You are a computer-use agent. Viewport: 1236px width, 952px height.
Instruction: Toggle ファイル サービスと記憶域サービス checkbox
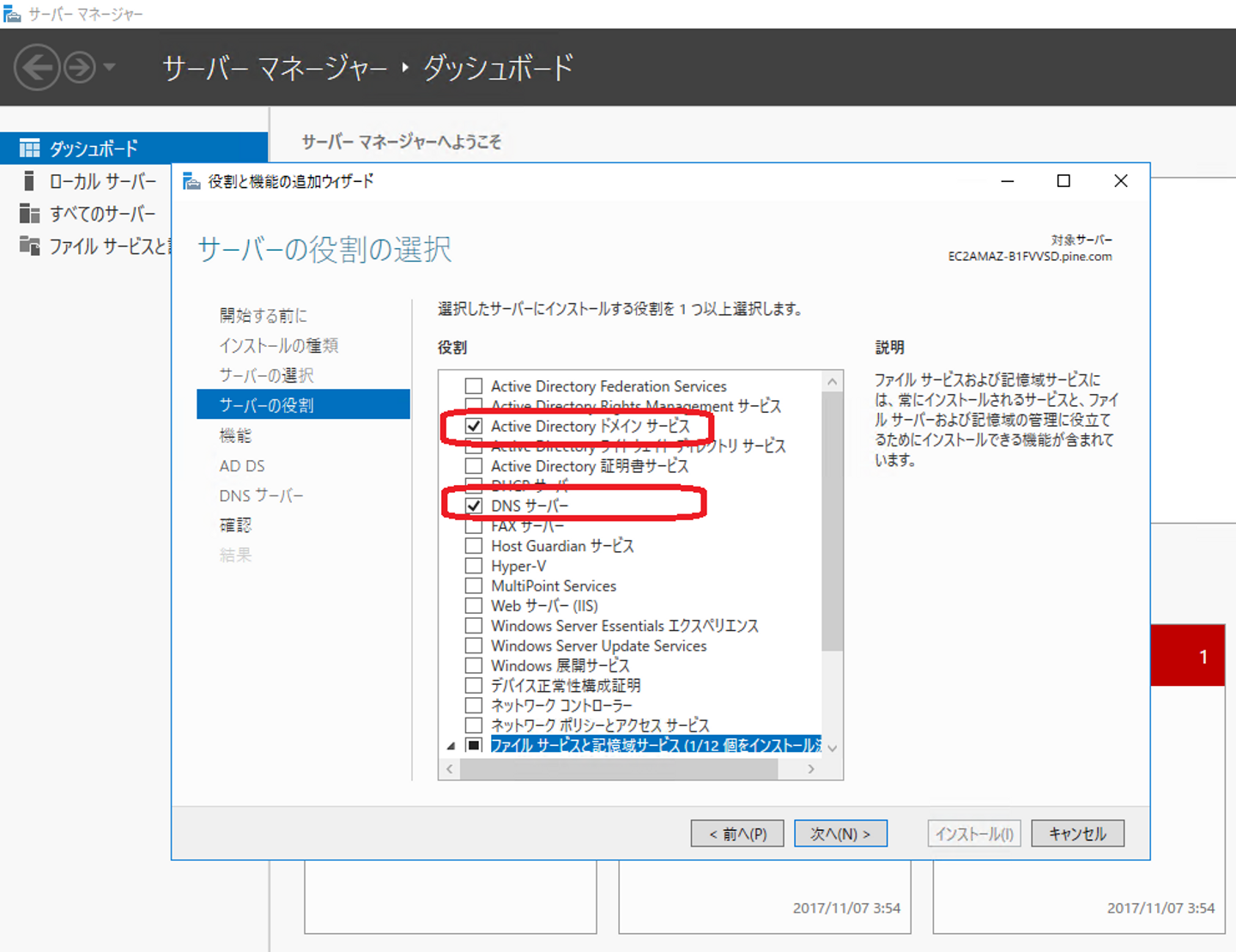[474, 745]
